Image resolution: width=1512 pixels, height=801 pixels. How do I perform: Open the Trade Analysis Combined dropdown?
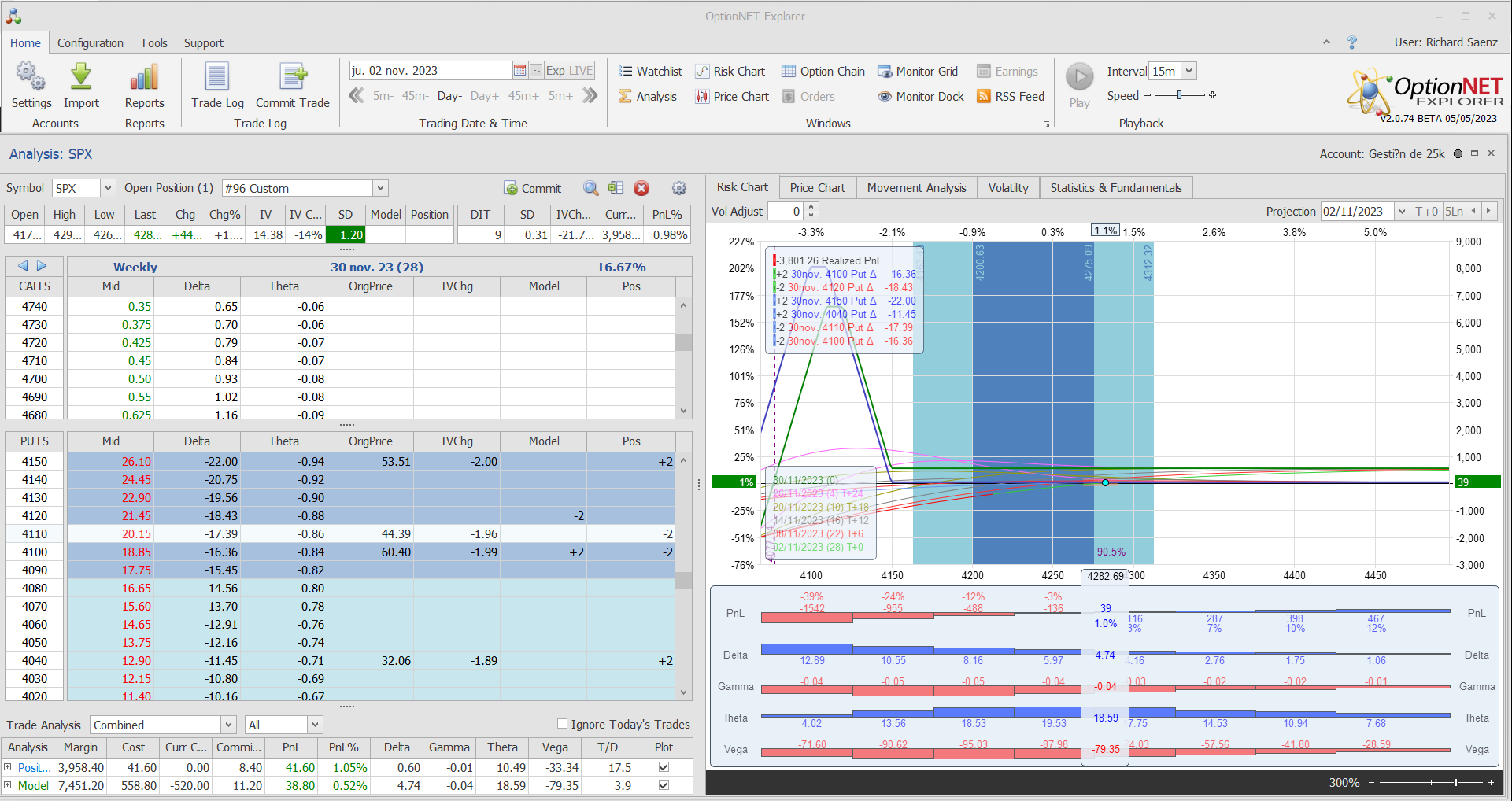228,725
